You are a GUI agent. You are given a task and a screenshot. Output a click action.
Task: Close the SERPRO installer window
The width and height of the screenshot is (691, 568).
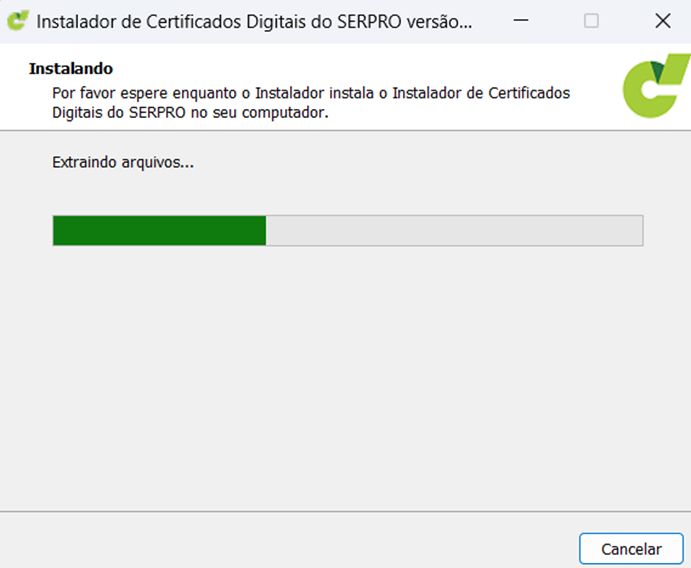[661, 21]
